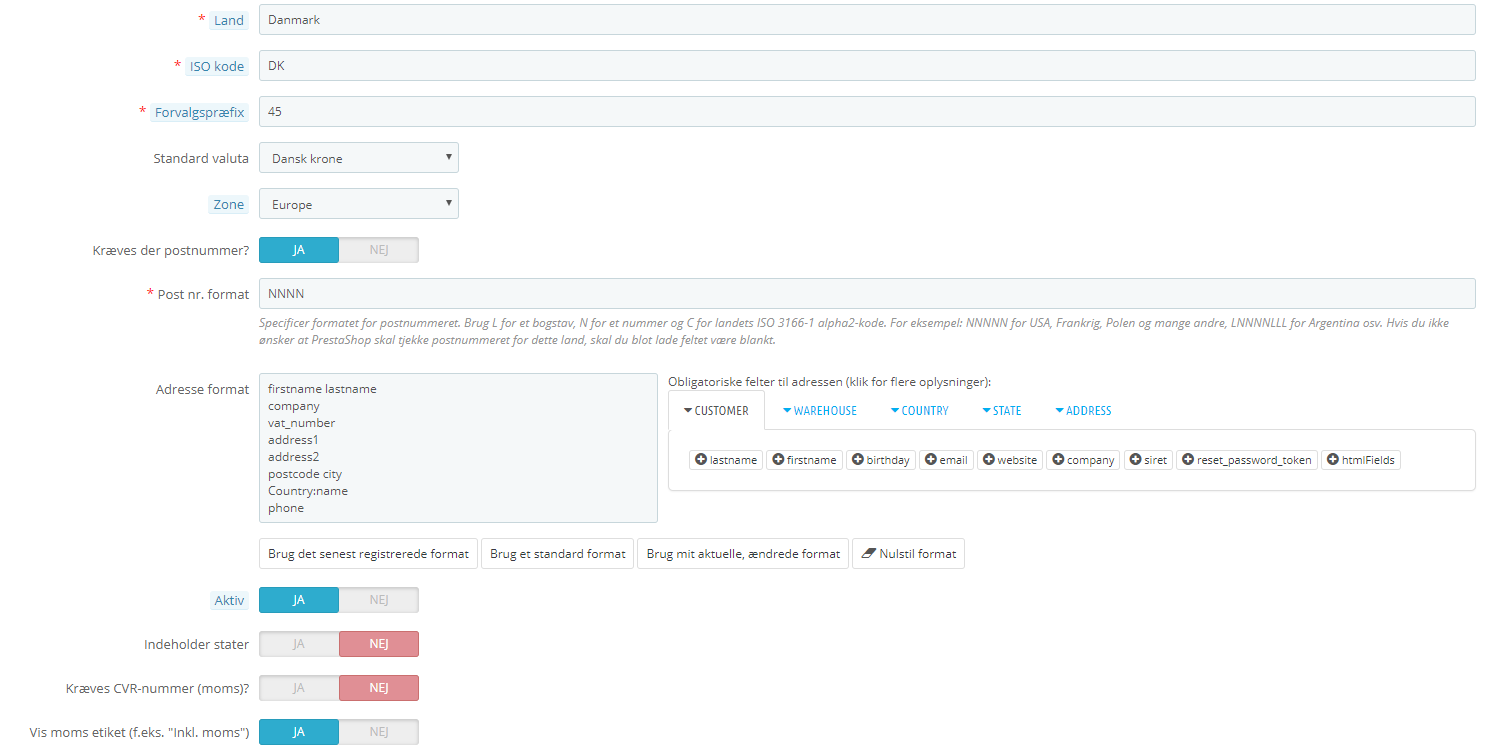Set 'Indeholder stater' to NEJ
1492x755 pixels.
click(379, 644)
